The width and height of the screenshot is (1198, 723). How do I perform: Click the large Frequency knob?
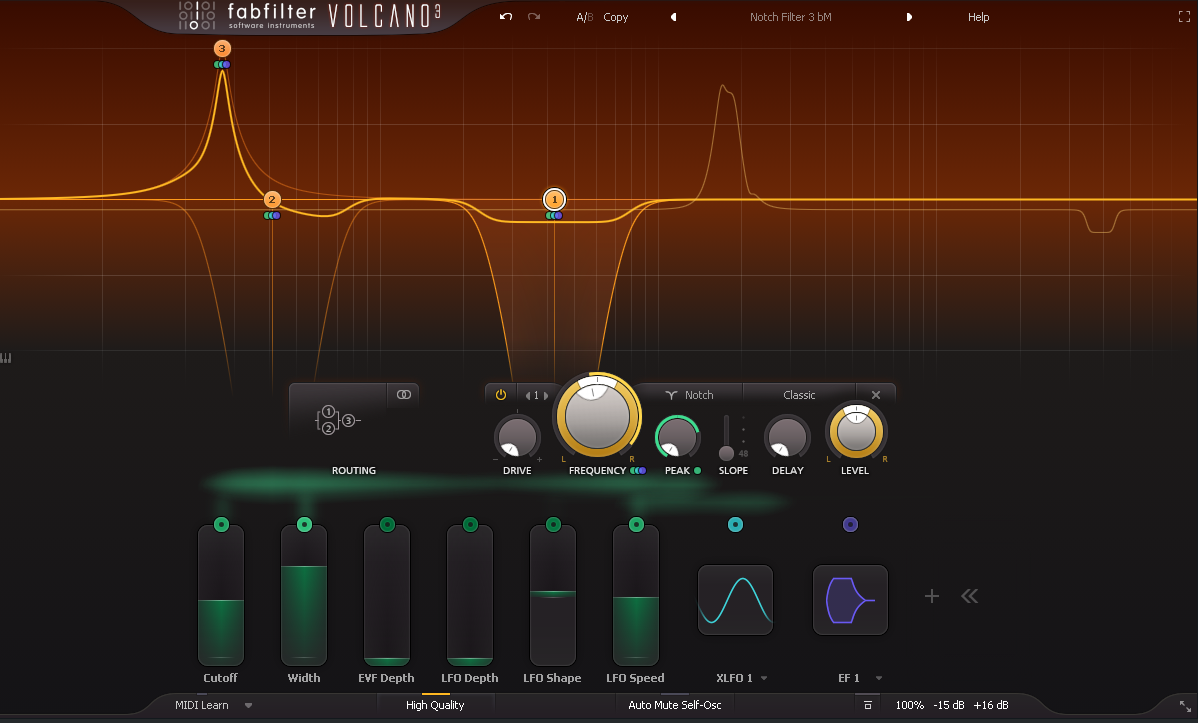point(597,417)
